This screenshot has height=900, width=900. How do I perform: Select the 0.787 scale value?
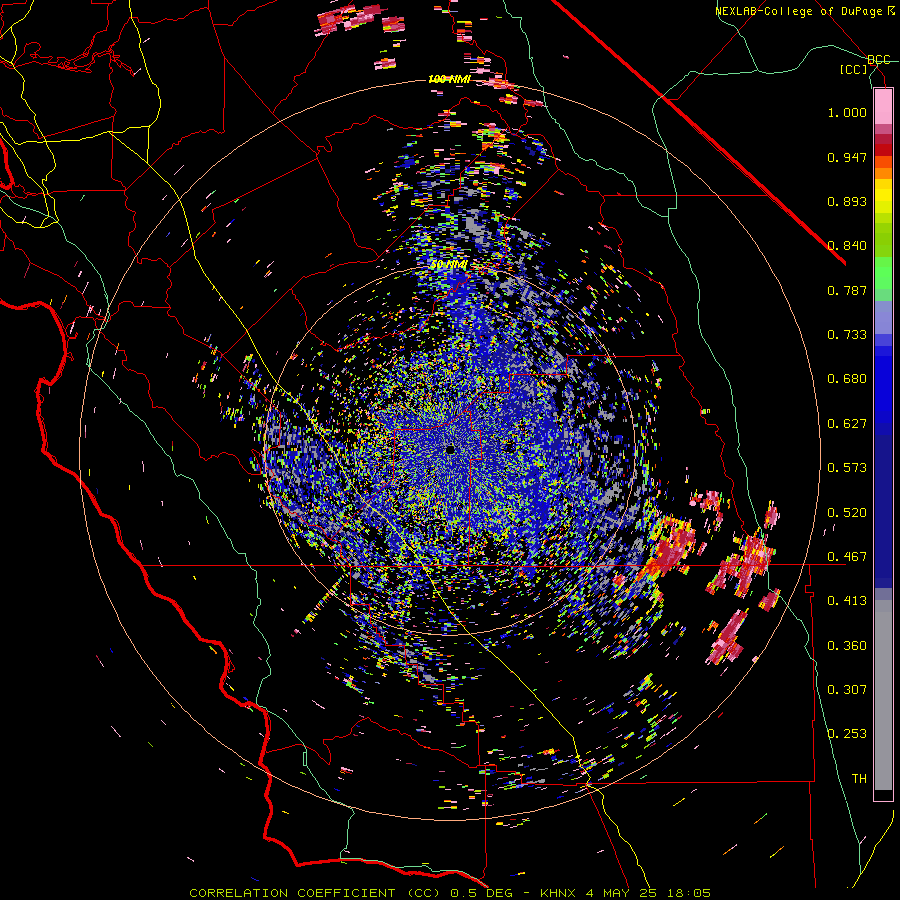(847, 290)
